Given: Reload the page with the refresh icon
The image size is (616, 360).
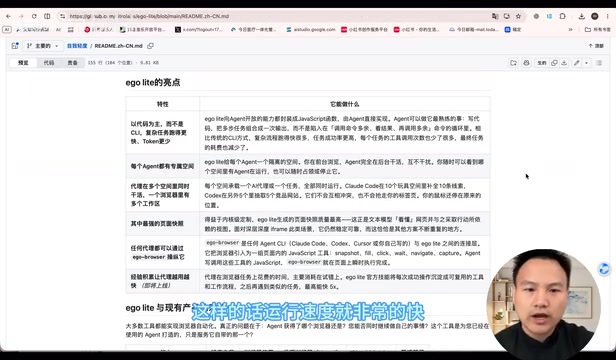Looking at the screenshot, I should coord(34,16).
